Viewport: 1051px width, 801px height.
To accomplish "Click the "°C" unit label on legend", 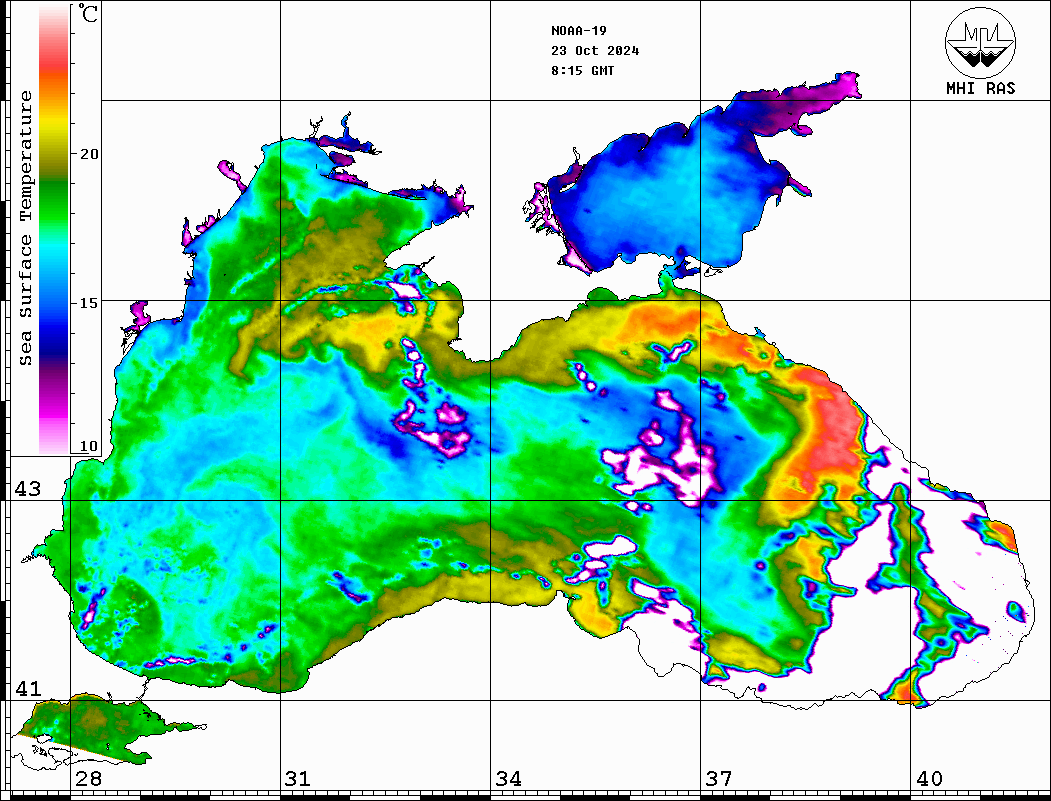I will 88,13.
